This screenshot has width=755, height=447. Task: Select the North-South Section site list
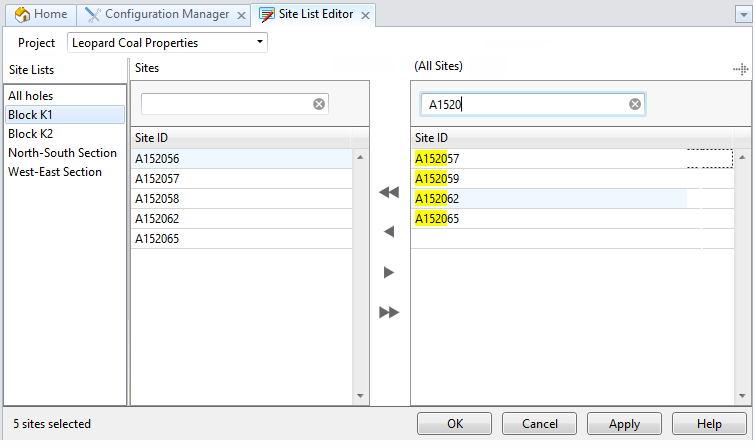(x=65, y=153)
